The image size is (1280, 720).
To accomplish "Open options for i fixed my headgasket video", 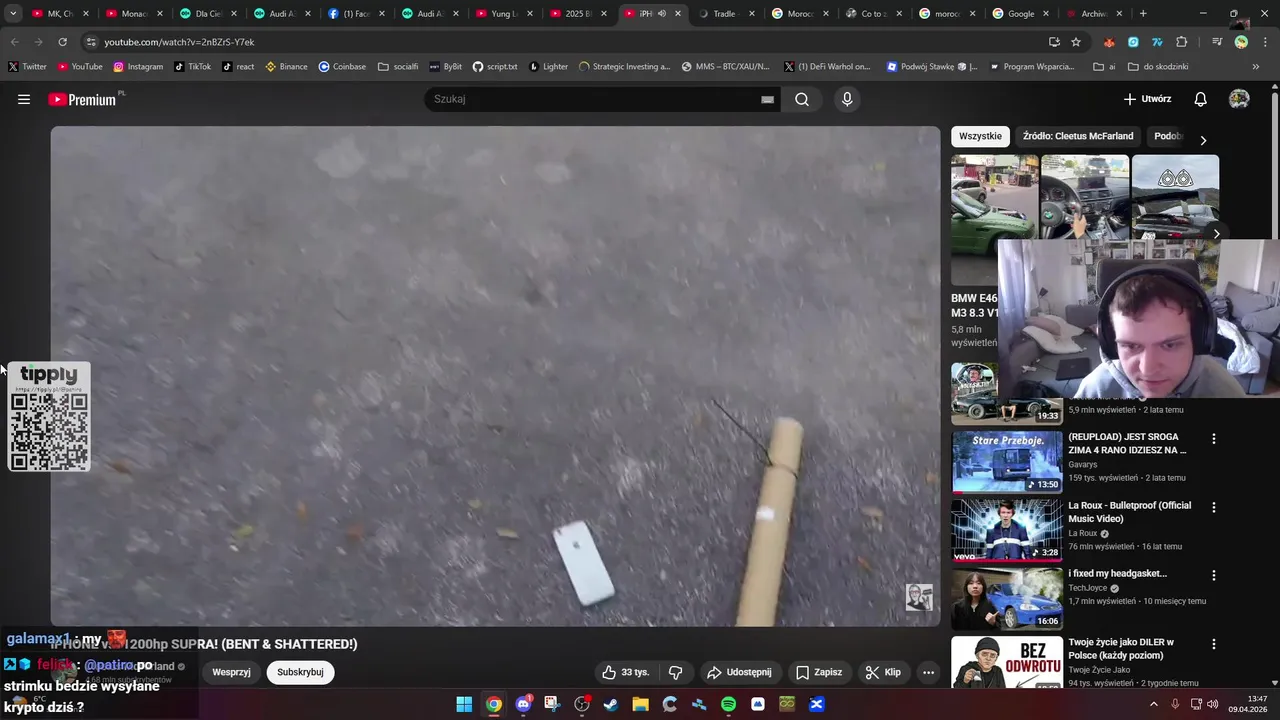I will pyautogui.click(x=1214, y=576).
